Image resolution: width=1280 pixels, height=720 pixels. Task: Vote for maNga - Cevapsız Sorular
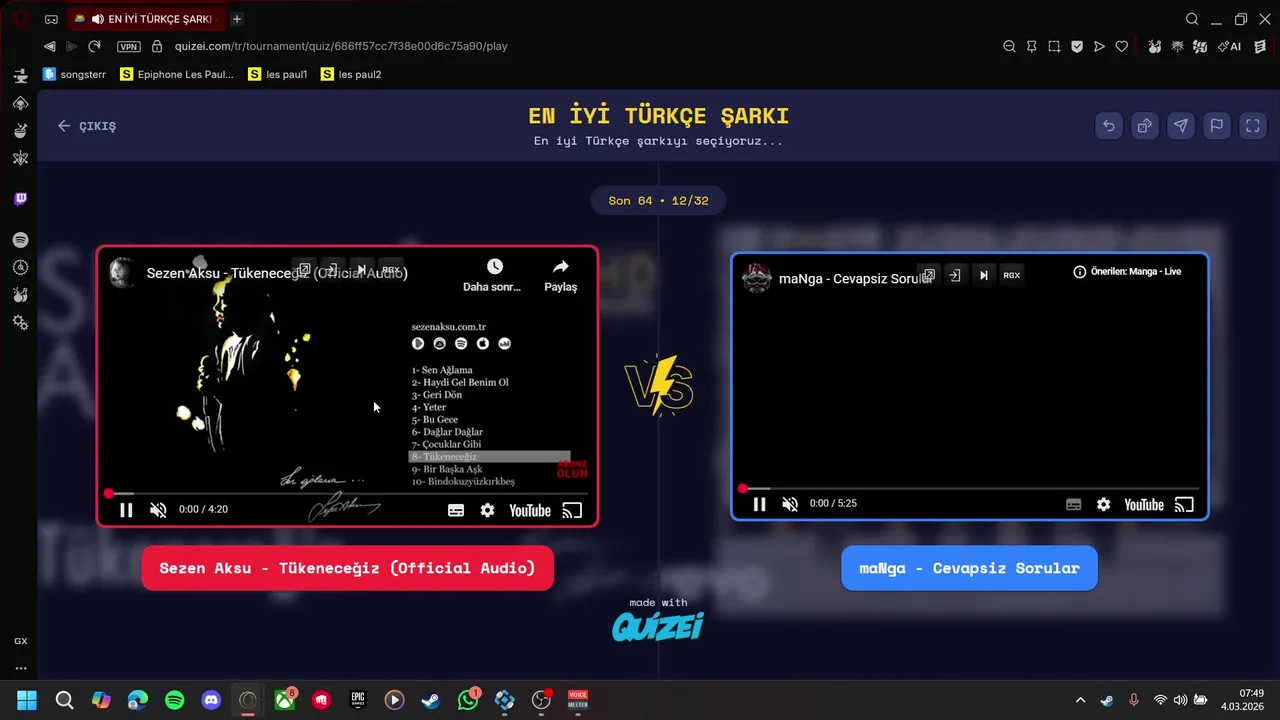969,568
